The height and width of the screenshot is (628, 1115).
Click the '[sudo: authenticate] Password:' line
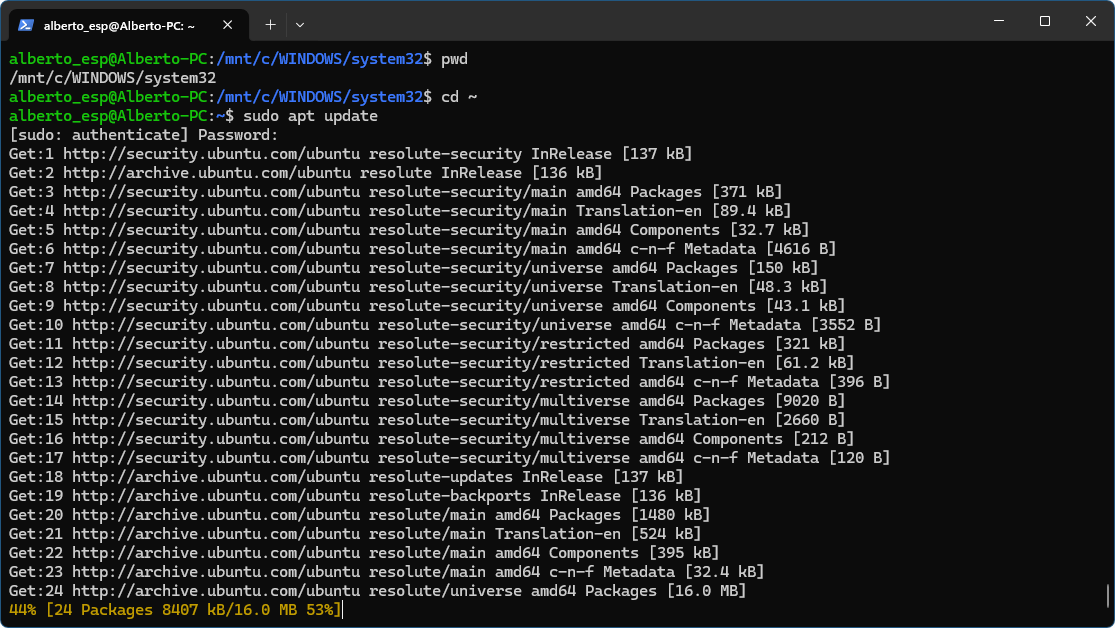click(144, 135)
